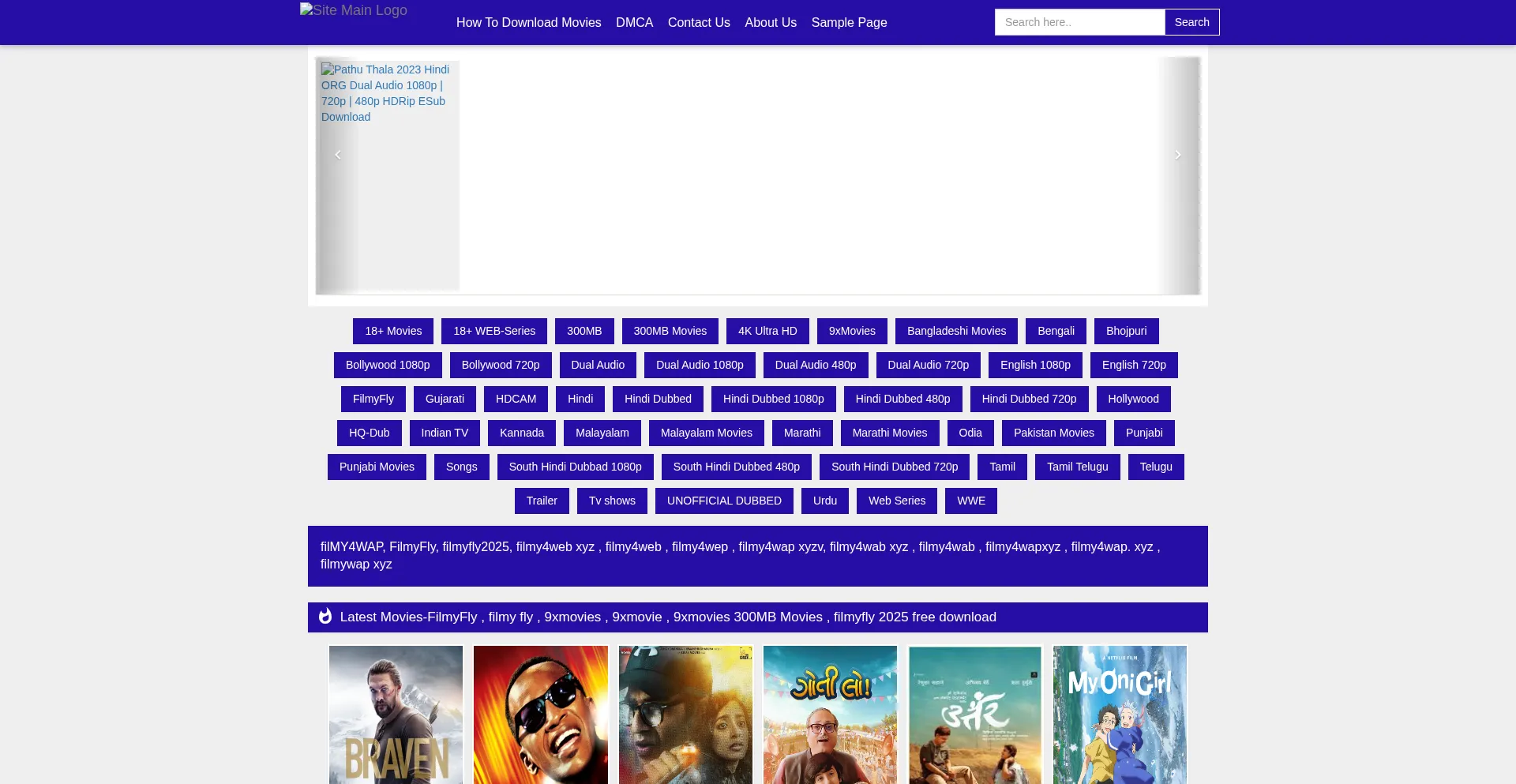Open Indian TV category
Image resolution: width=1516 pixels, height=784 pixels.
pos(445,433)
